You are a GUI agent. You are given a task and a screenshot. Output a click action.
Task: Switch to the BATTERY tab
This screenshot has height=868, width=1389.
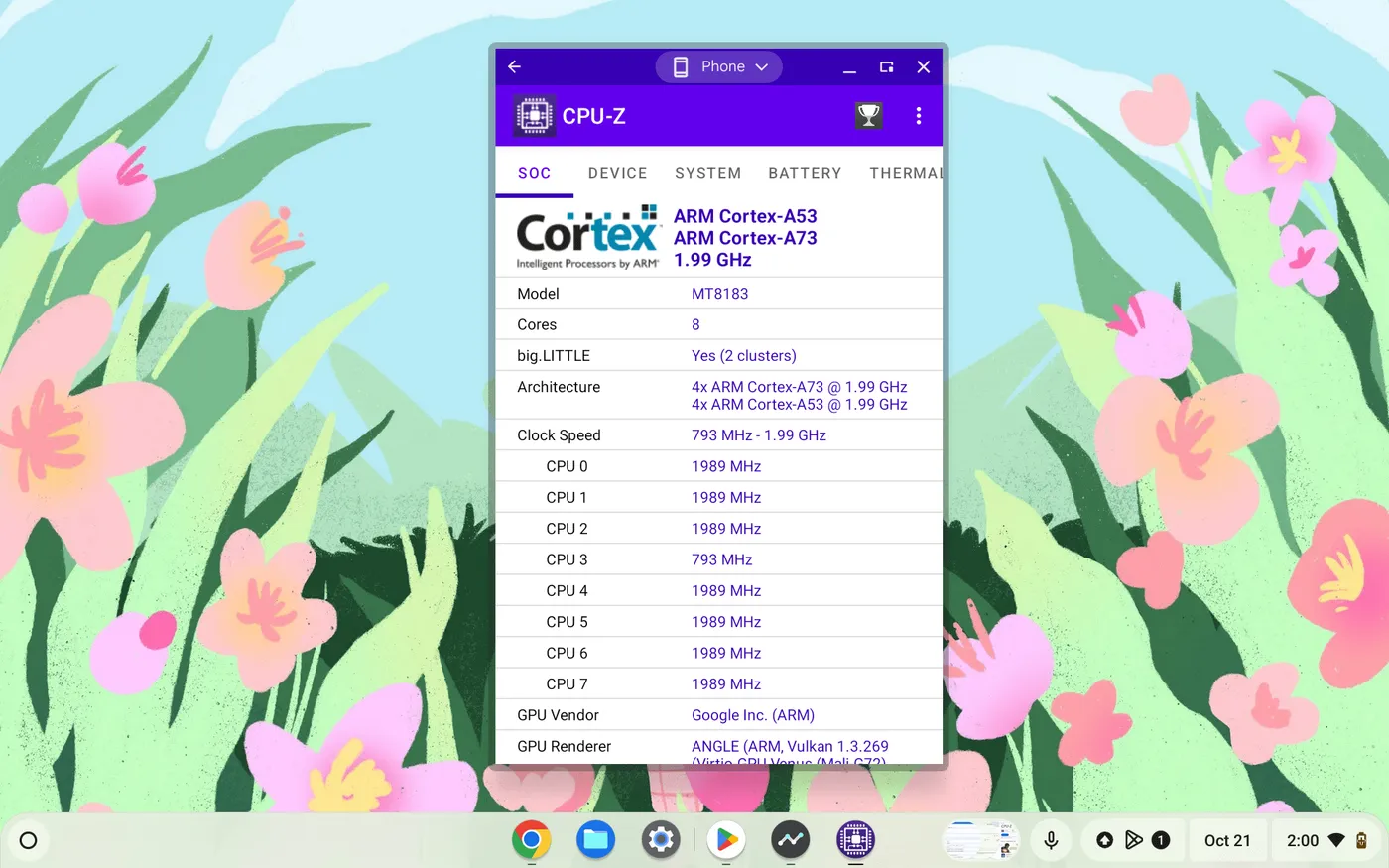tap(805, 173)
